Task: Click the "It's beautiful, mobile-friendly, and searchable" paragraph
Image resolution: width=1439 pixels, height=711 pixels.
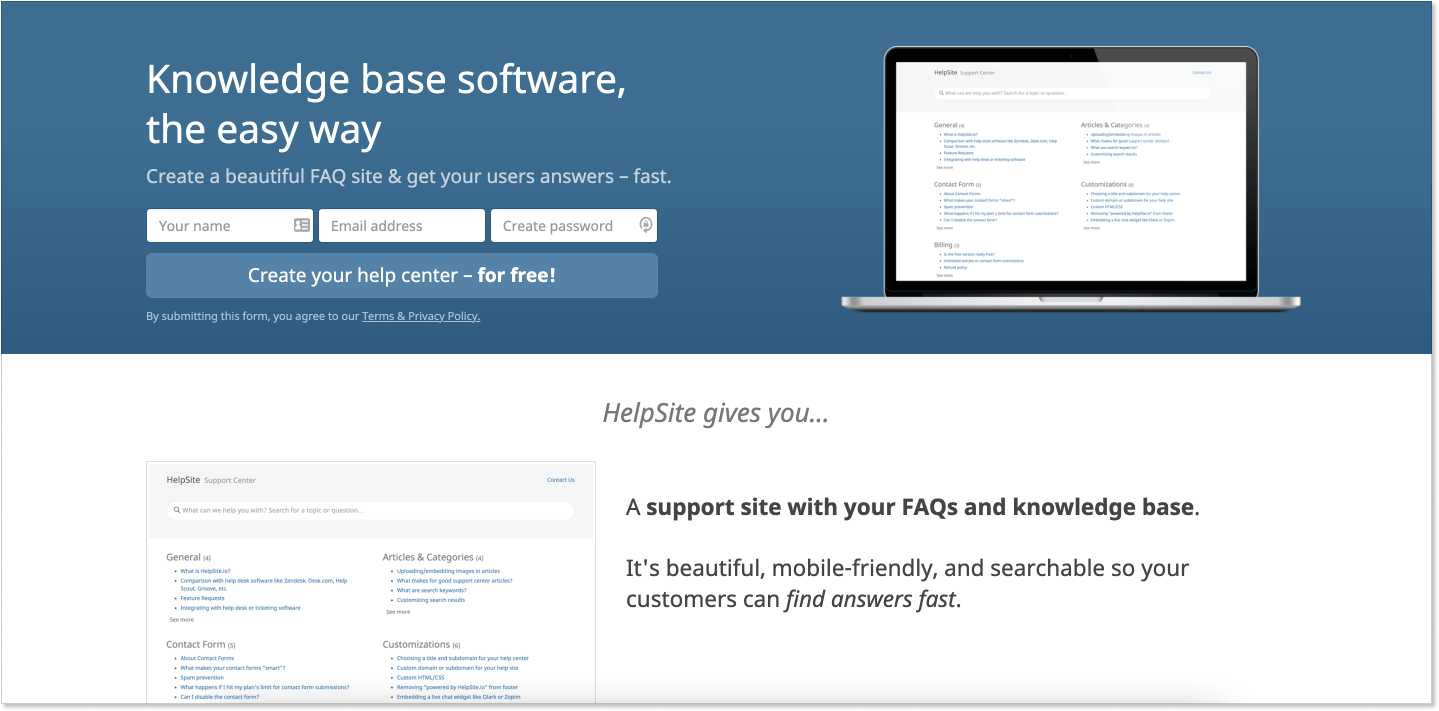Action: click(x=908, y=583)
